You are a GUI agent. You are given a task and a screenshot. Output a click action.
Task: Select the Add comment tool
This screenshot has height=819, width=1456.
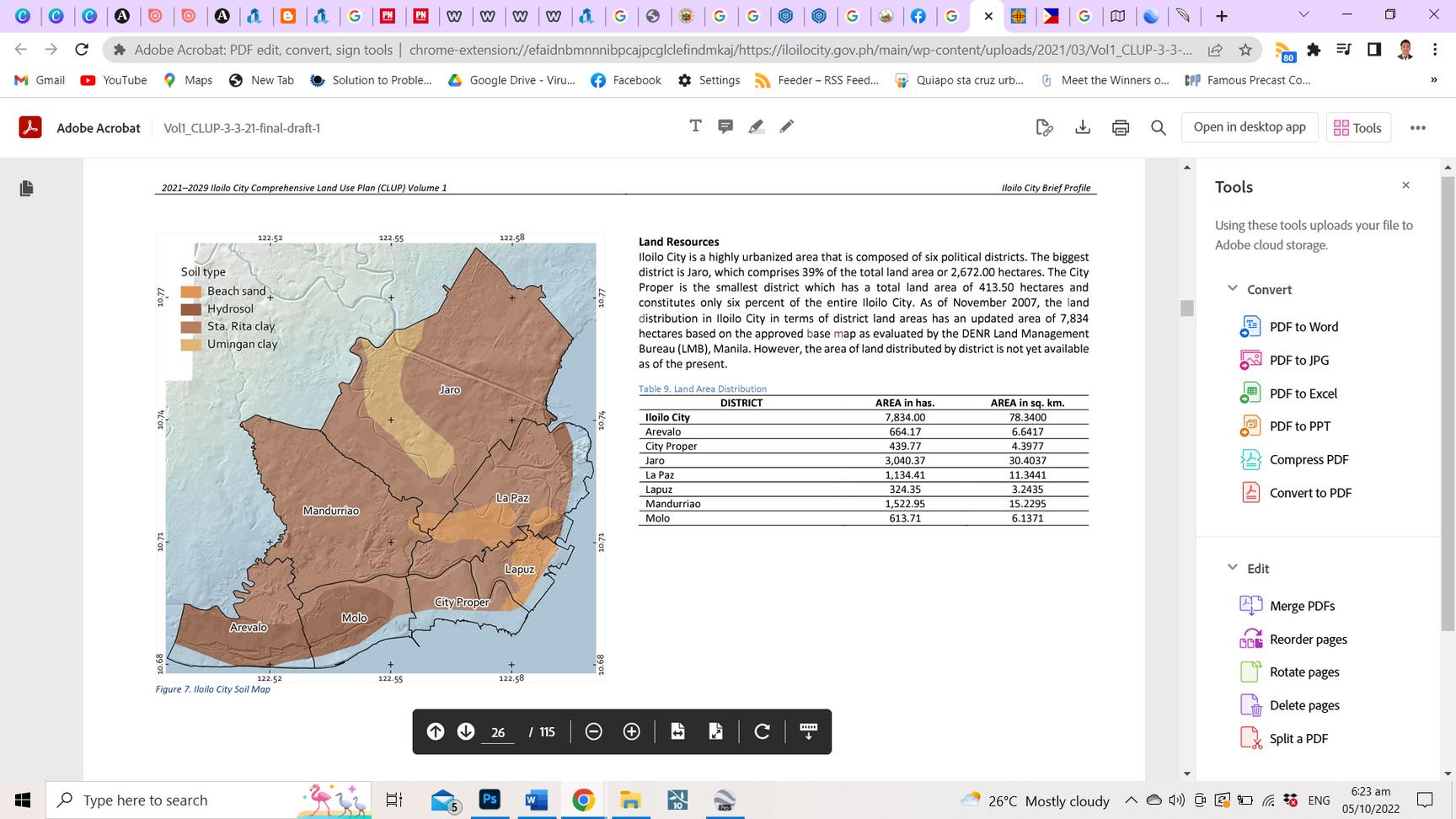(x=725, y=126)
